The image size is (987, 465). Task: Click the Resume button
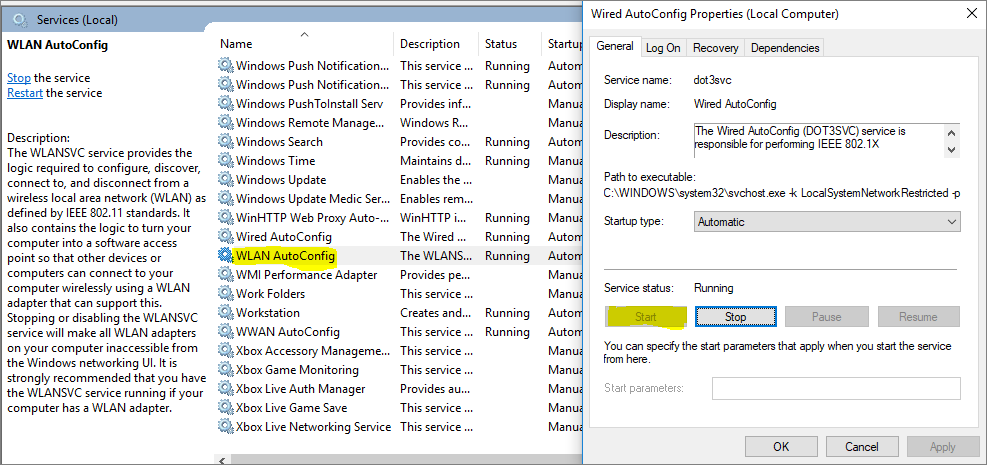point(918,317)
